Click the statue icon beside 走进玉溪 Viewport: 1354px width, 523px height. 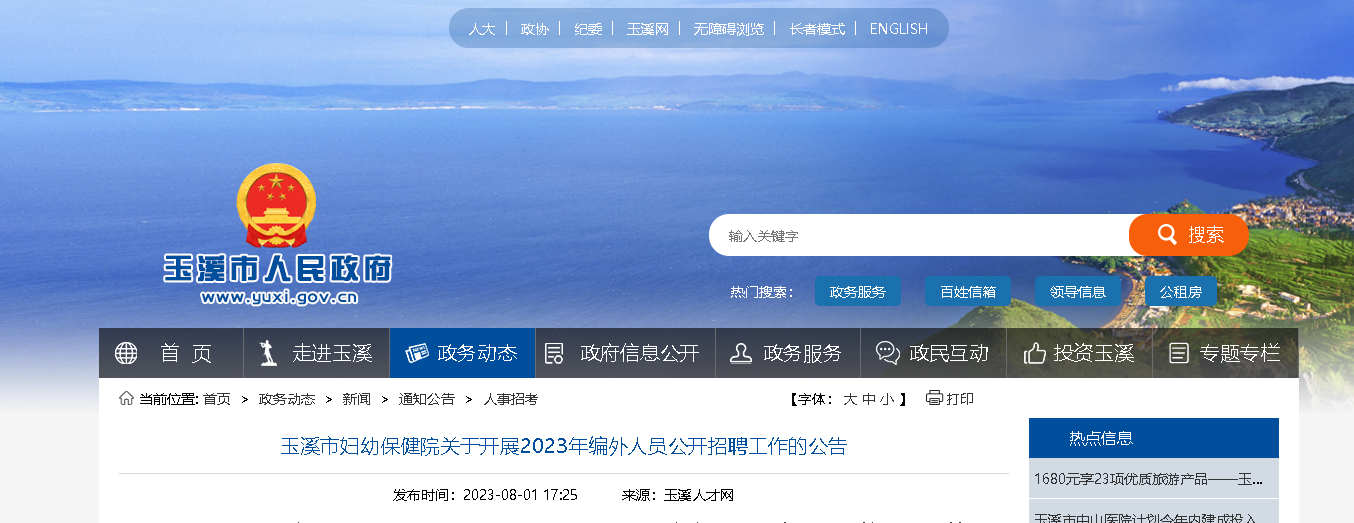pyautogui.click(x=267, y=353)
